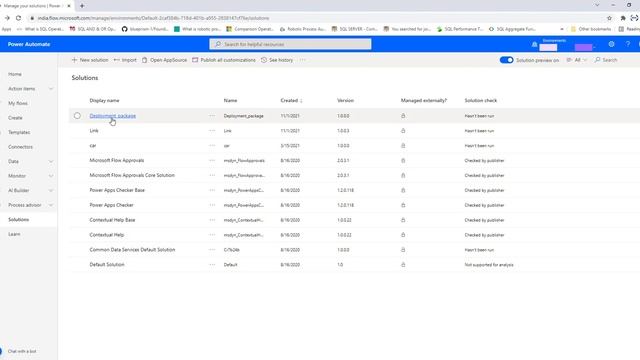The image size is (640, 360).
Task: Click the Solution check column header
Action: (481, 100)
